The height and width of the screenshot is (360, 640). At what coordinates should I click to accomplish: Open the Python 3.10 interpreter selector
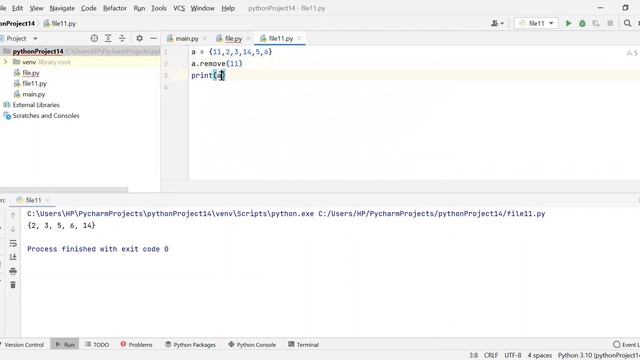pos(598,355)
